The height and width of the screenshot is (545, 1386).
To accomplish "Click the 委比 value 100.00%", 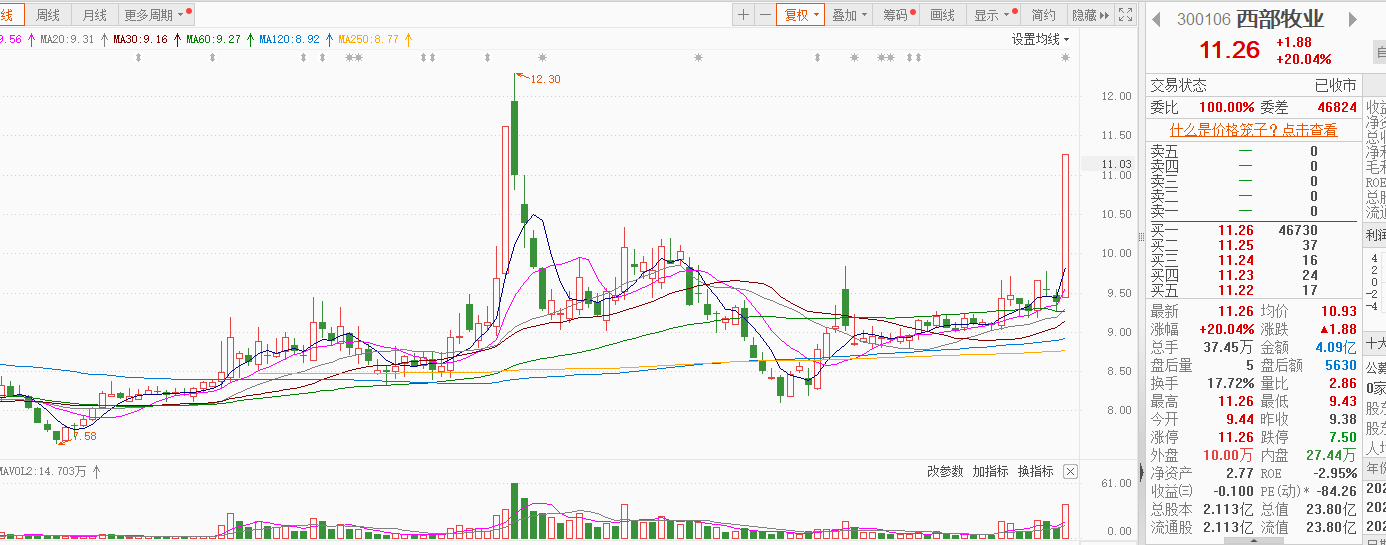I will [1227, 107].
